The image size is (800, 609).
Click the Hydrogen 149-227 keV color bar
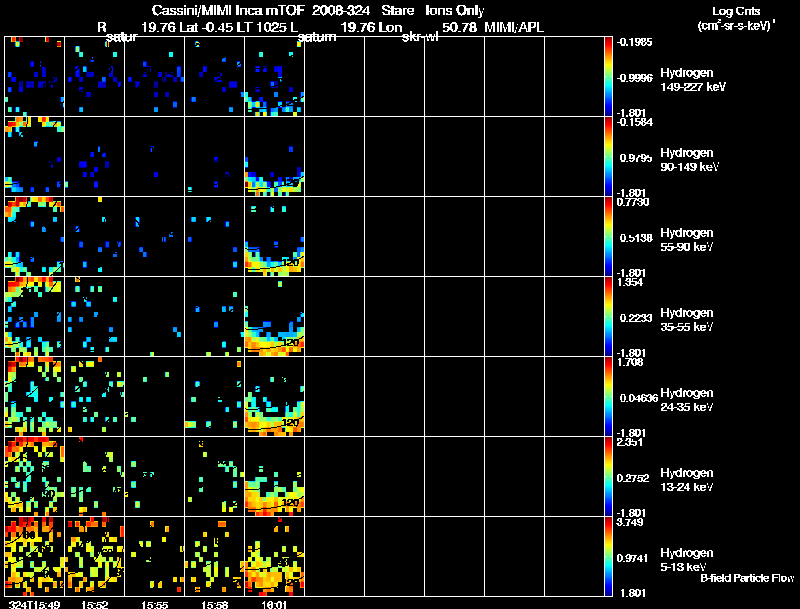(x=608, y=77)
